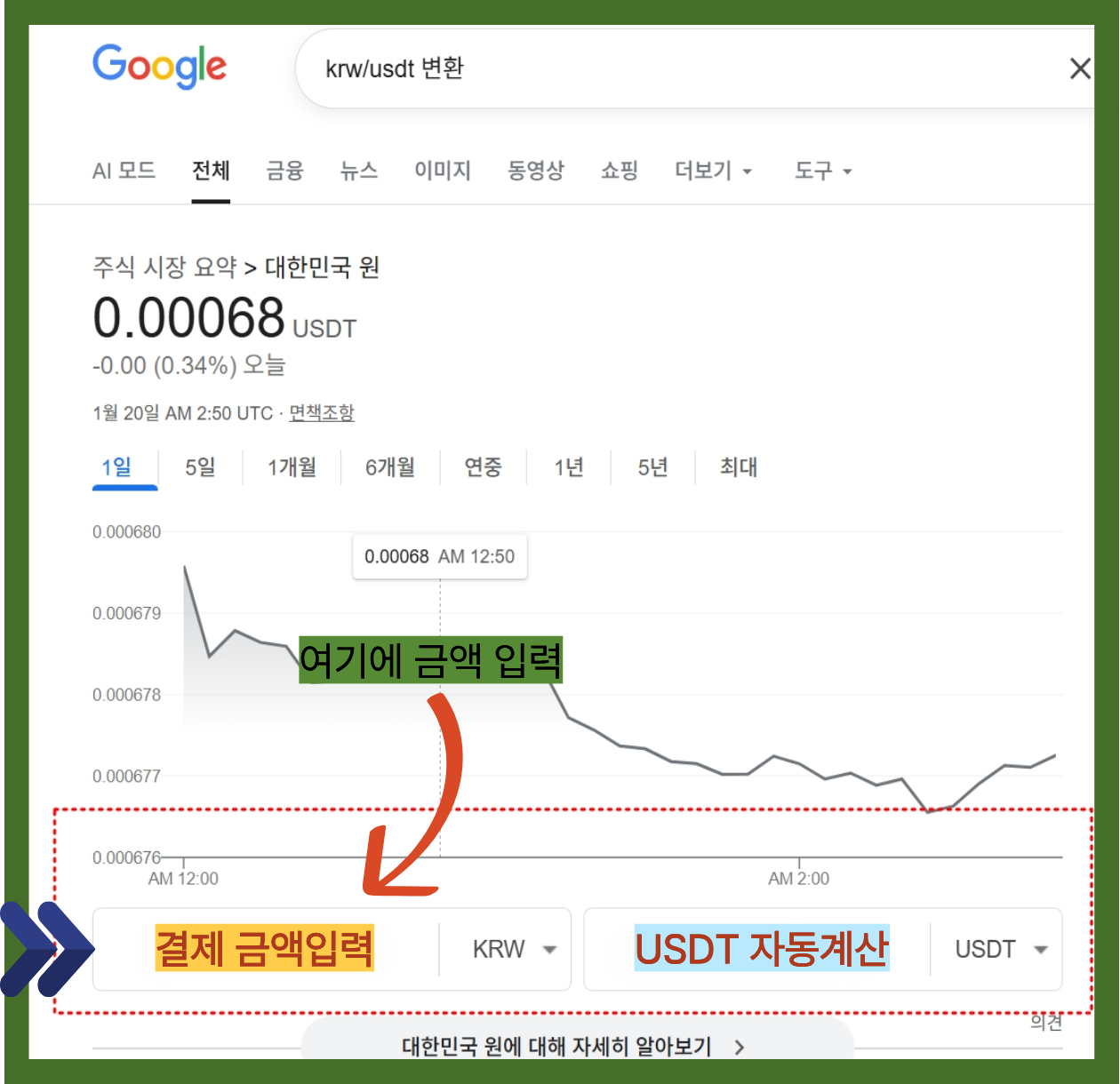Select the 이미지 search tab
This screenshot has height=1084, width=1120.
[442, 171]
